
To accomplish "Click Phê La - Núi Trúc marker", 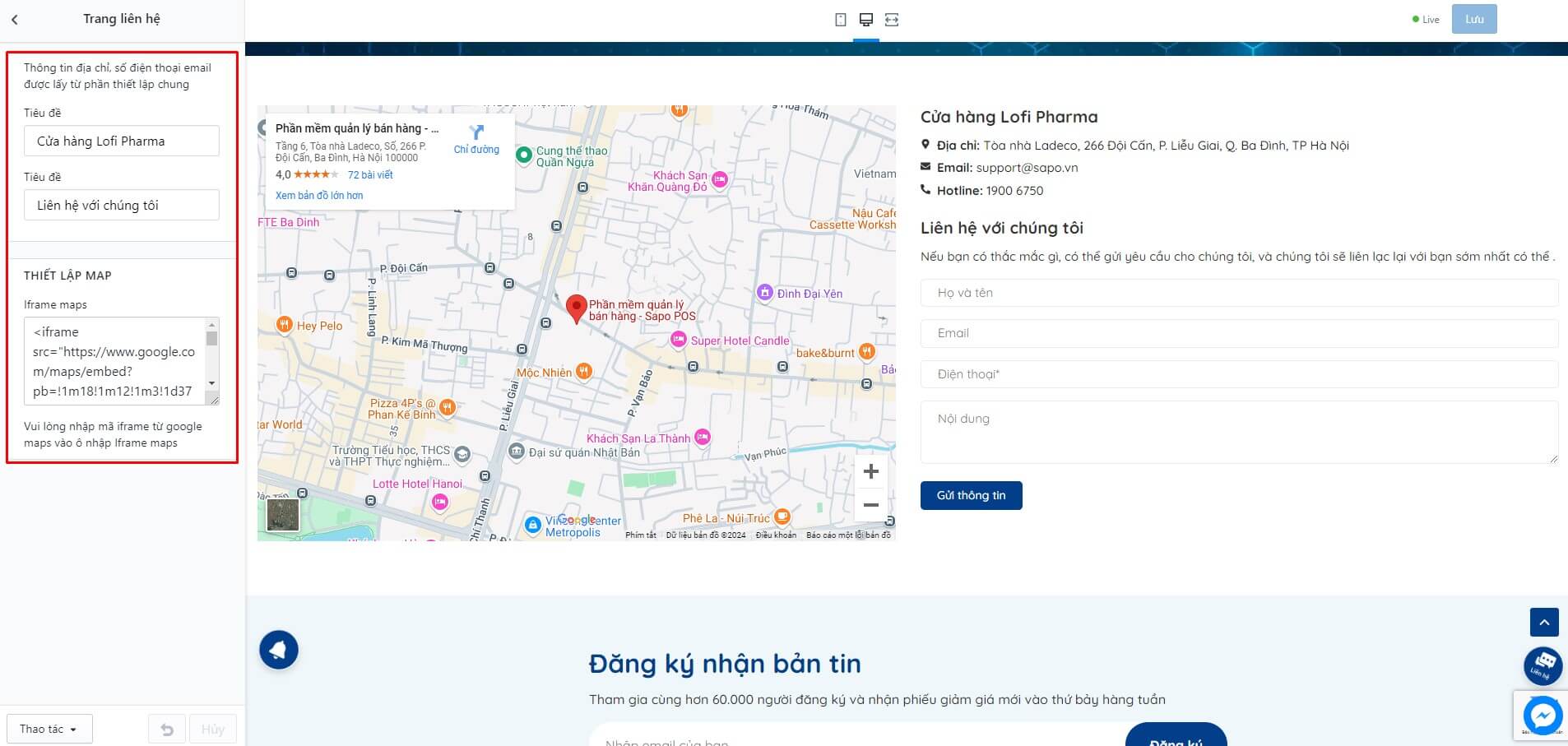I will 782,517.
